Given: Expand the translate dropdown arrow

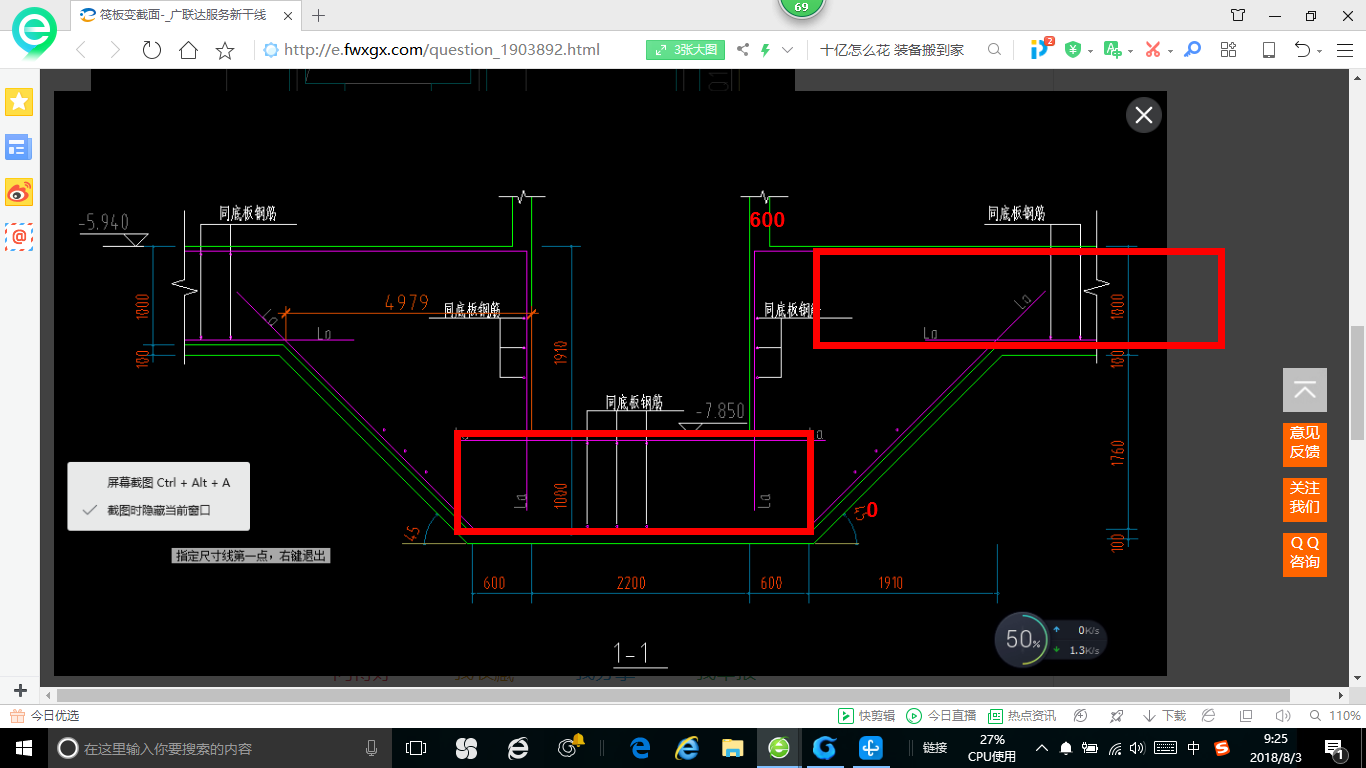Looking at the screenshot, I should click(1130, 50).
